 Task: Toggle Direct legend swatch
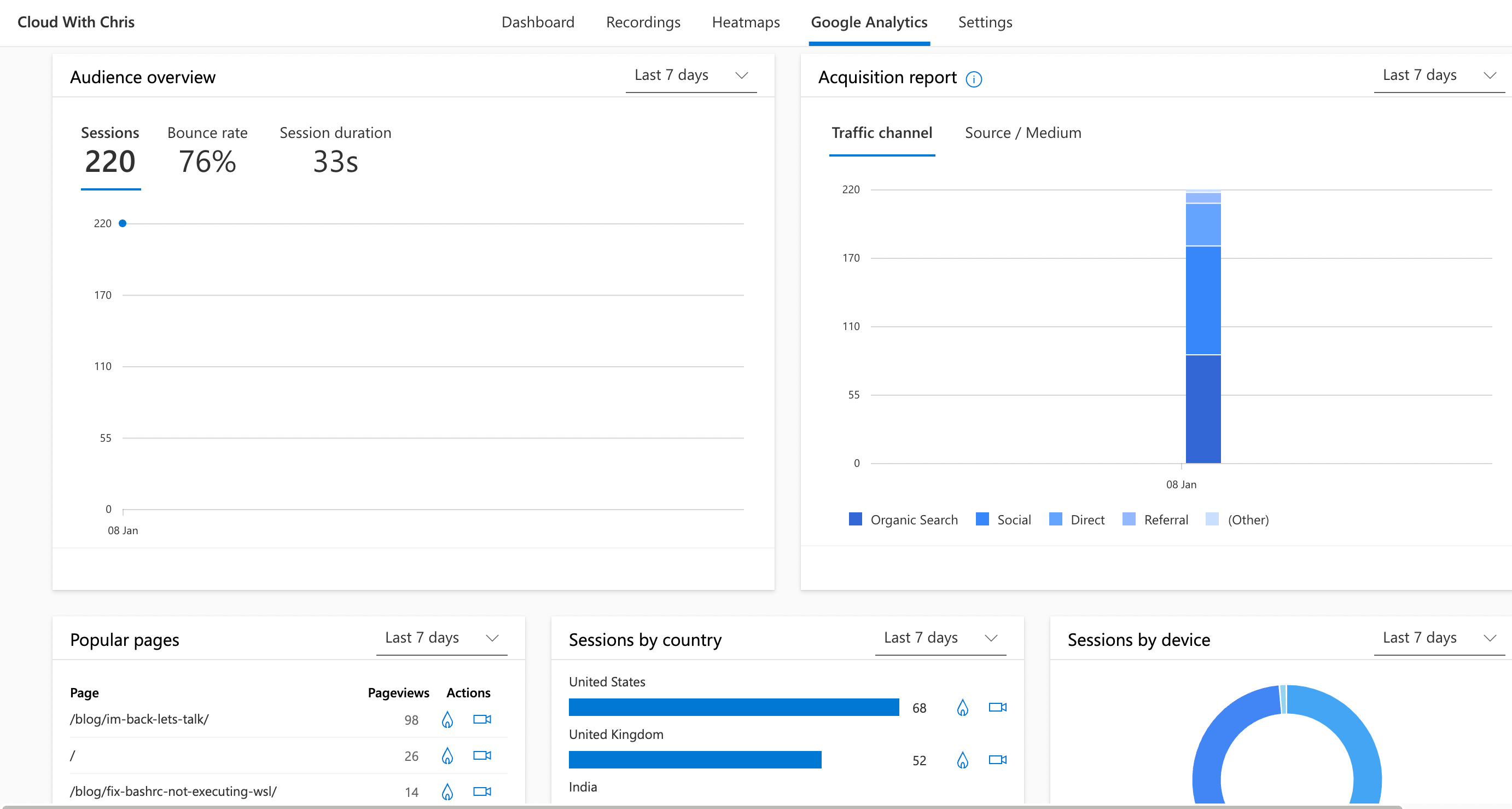click(x=1055, y=519)
